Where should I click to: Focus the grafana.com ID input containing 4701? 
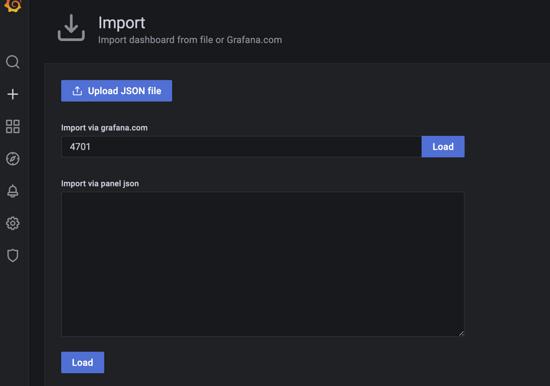[x=241, y=147]
